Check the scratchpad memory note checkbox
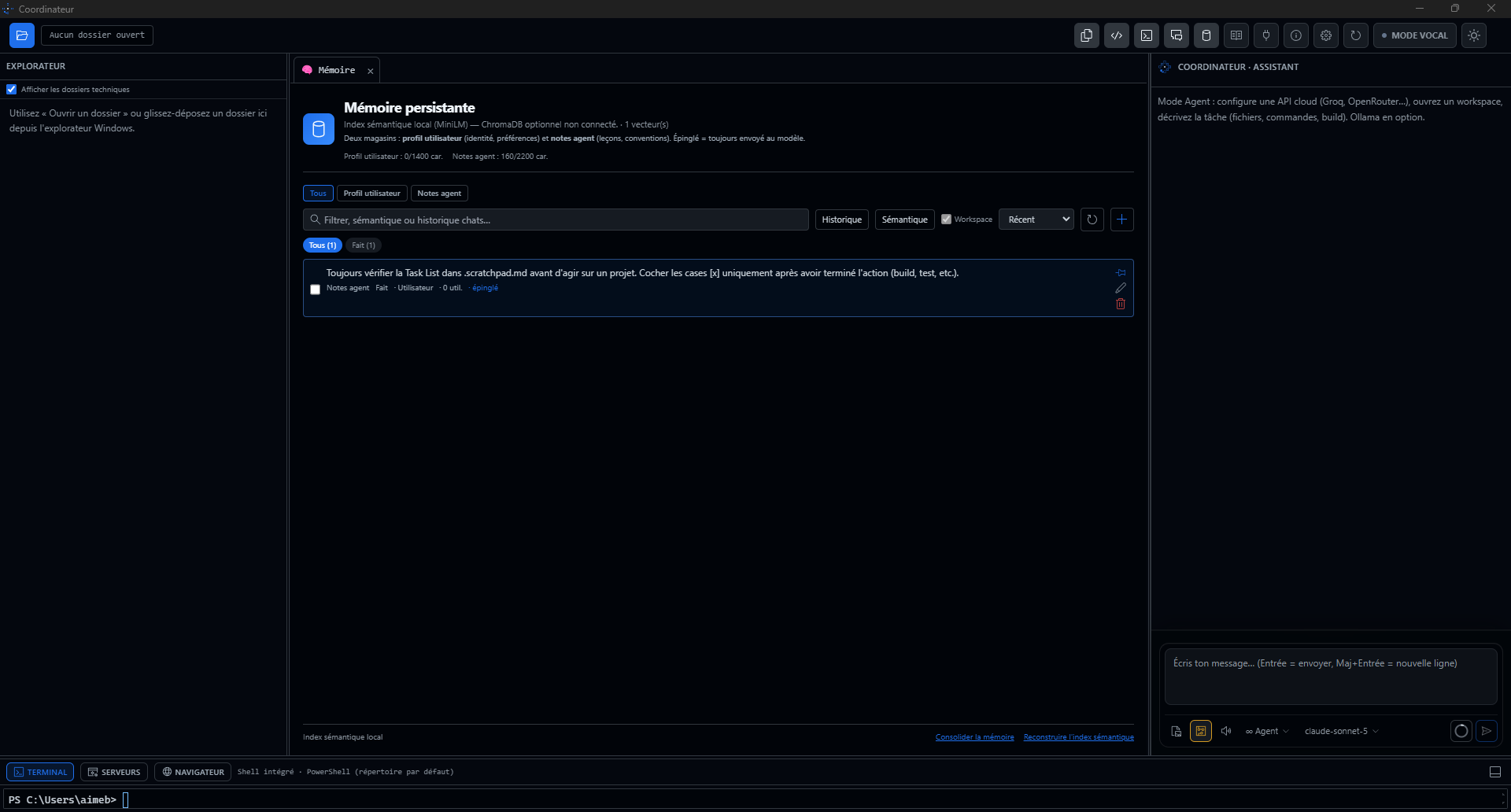Screen dimensions: 1511x812 click(316, 290)
